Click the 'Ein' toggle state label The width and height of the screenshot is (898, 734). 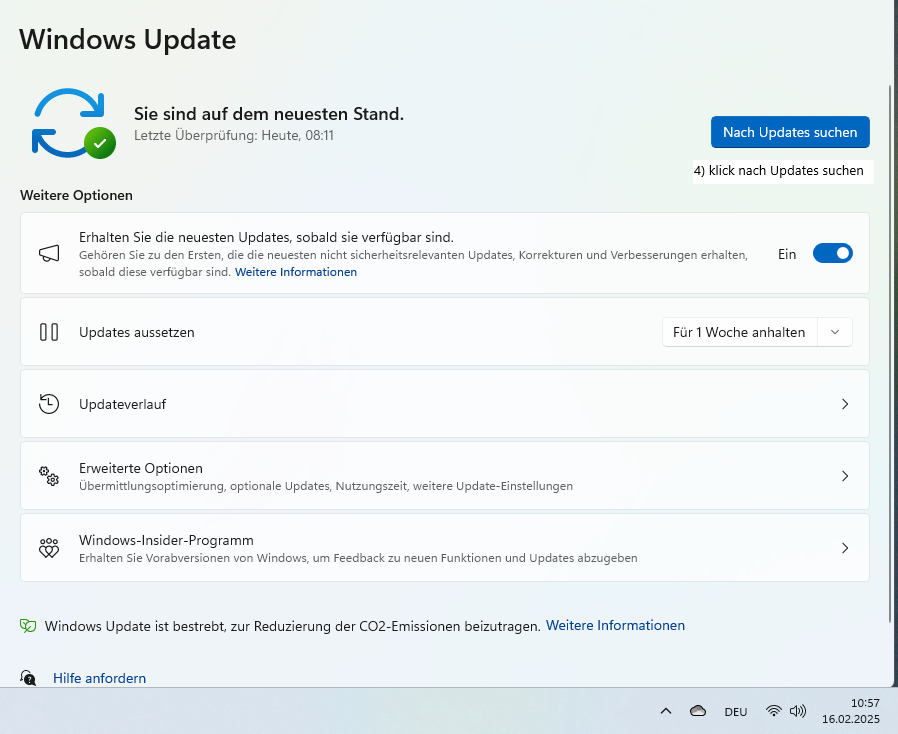[787, 254]
